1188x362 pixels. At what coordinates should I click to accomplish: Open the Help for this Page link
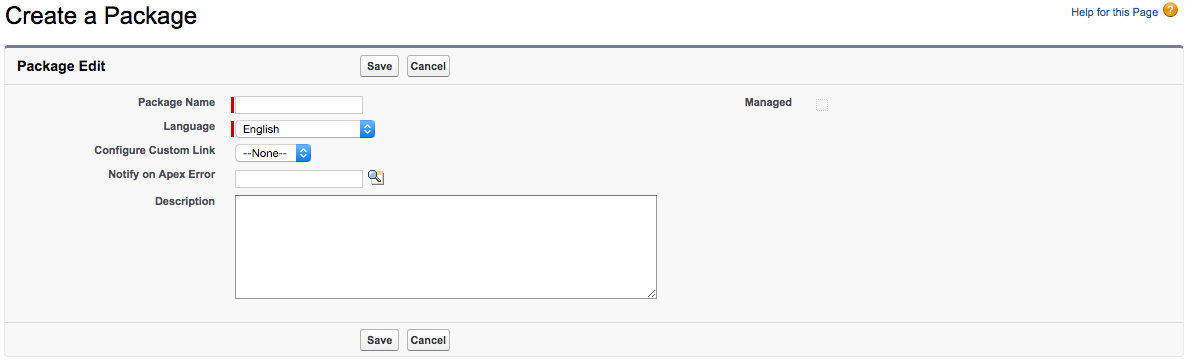(1115, 12)
